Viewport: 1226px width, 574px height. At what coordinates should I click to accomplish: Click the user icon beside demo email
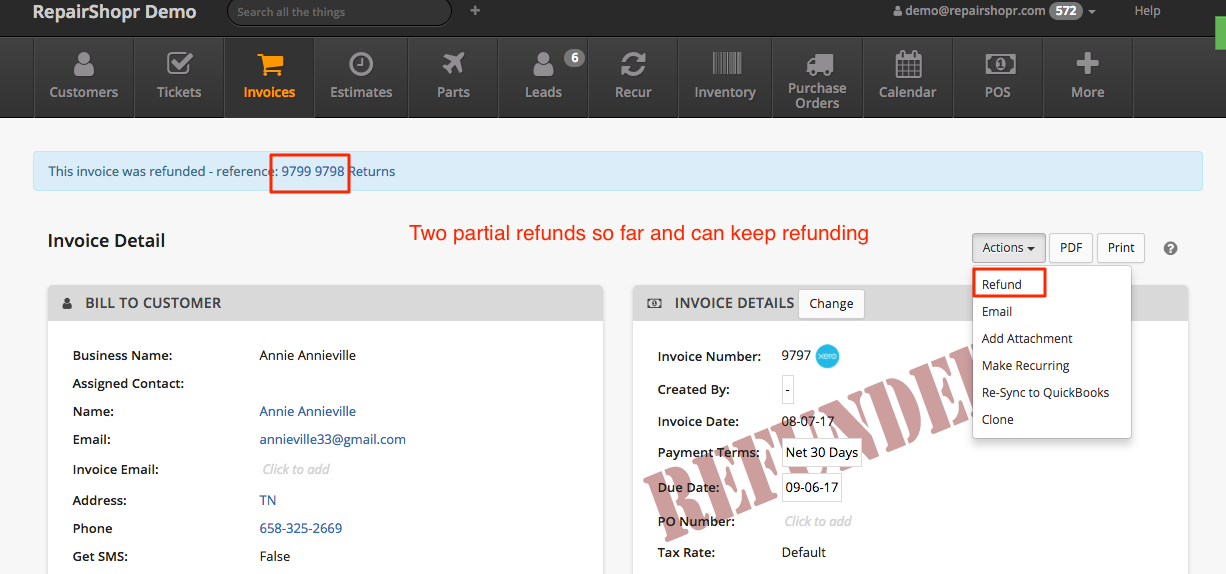pyautogui.click(x=898, y=11)
